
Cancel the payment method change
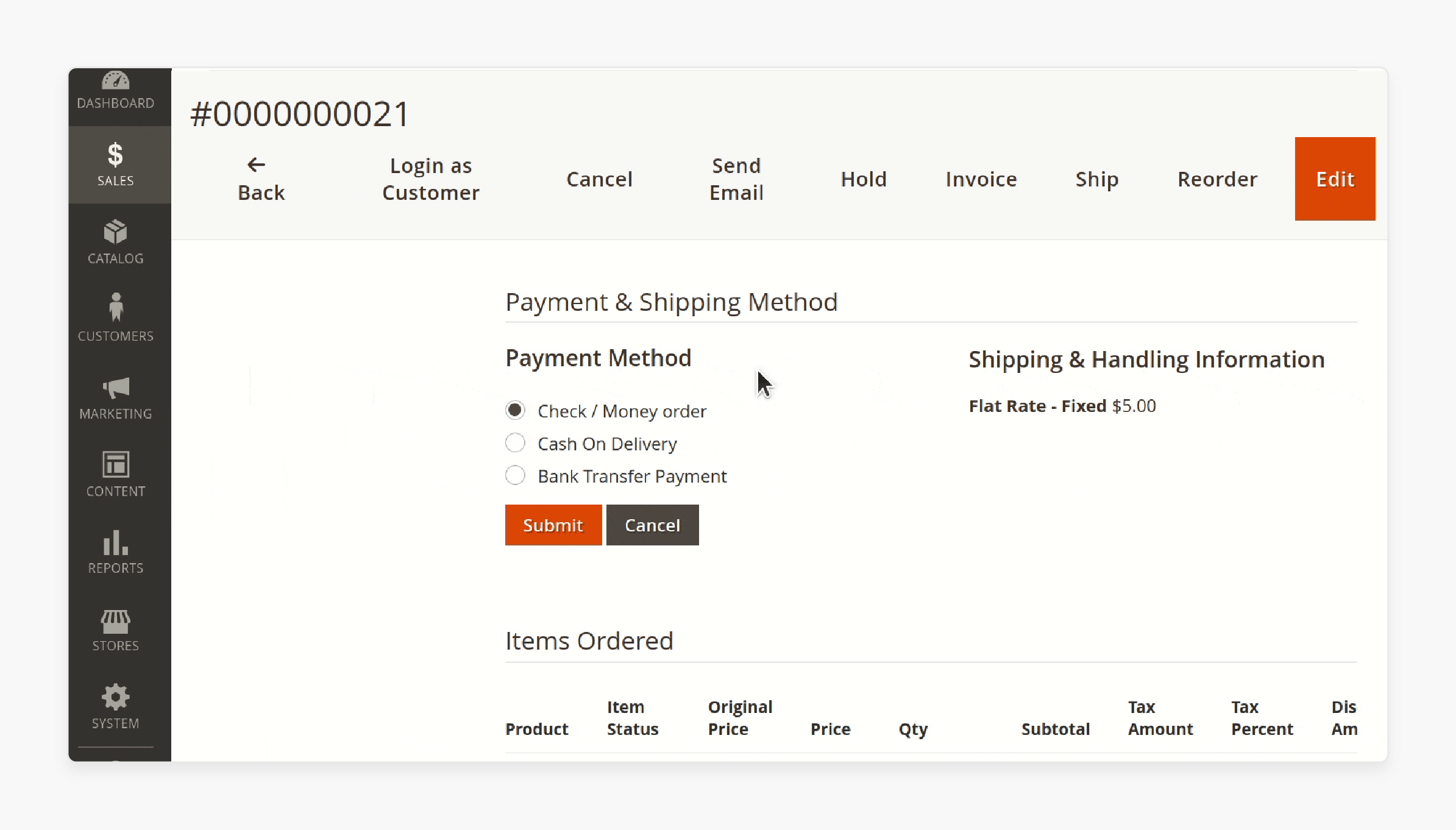coord(652,525)
